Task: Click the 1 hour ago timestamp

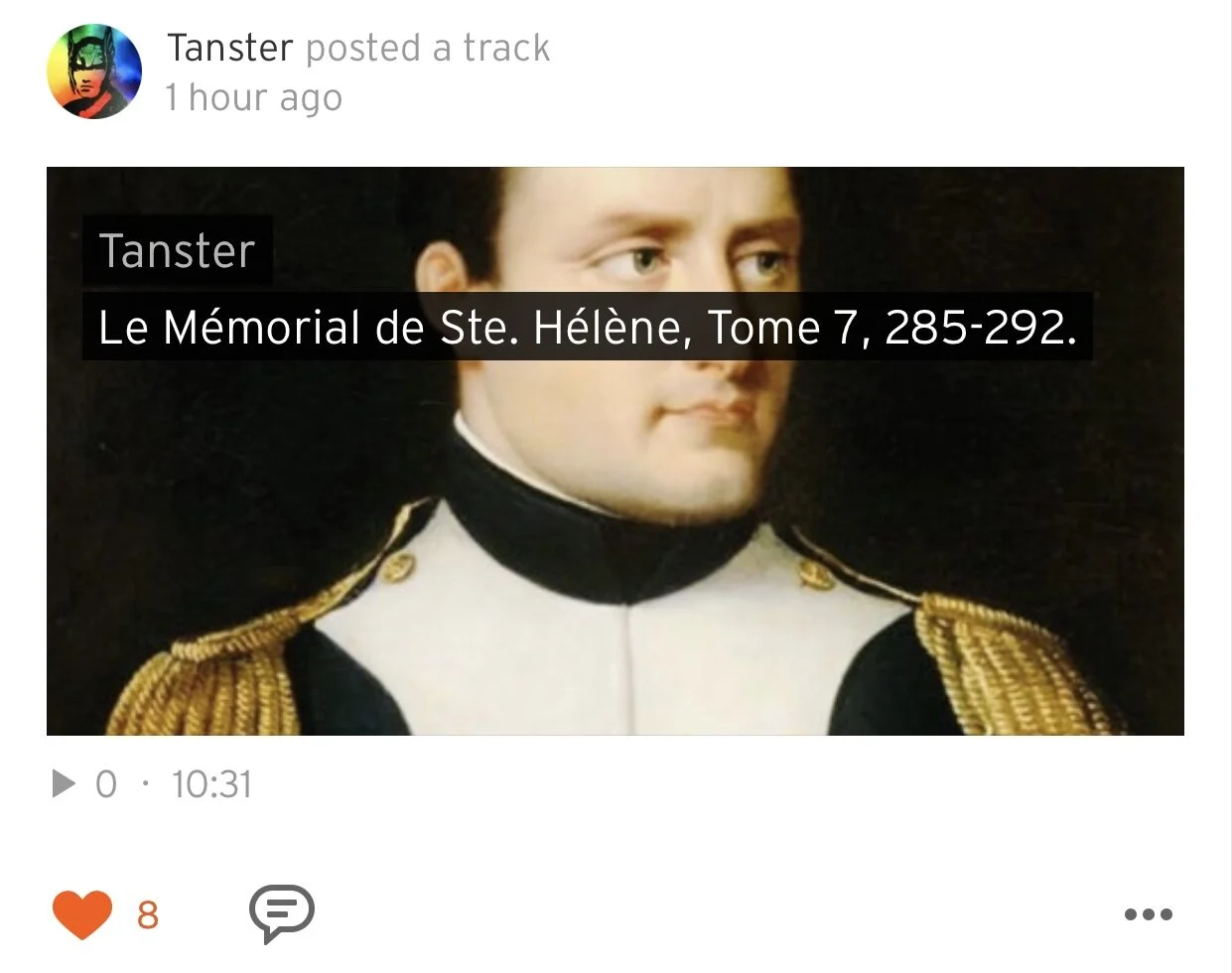Action: (253, 97)
